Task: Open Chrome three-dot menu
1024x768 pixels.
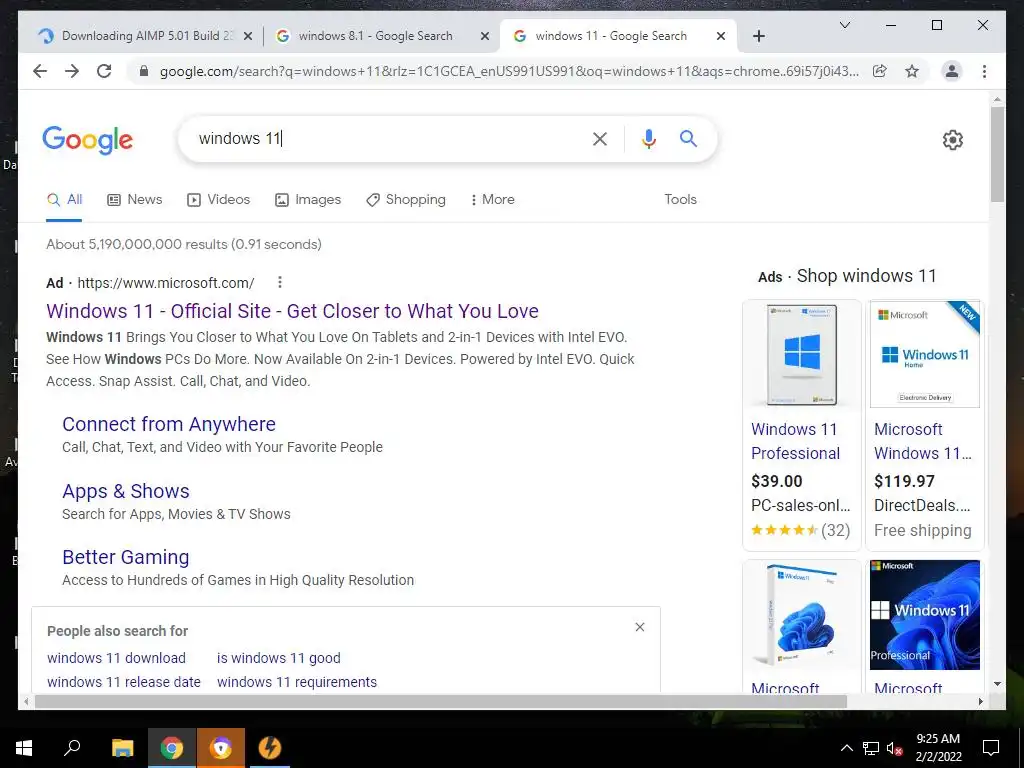Action: tap(984, 71)
